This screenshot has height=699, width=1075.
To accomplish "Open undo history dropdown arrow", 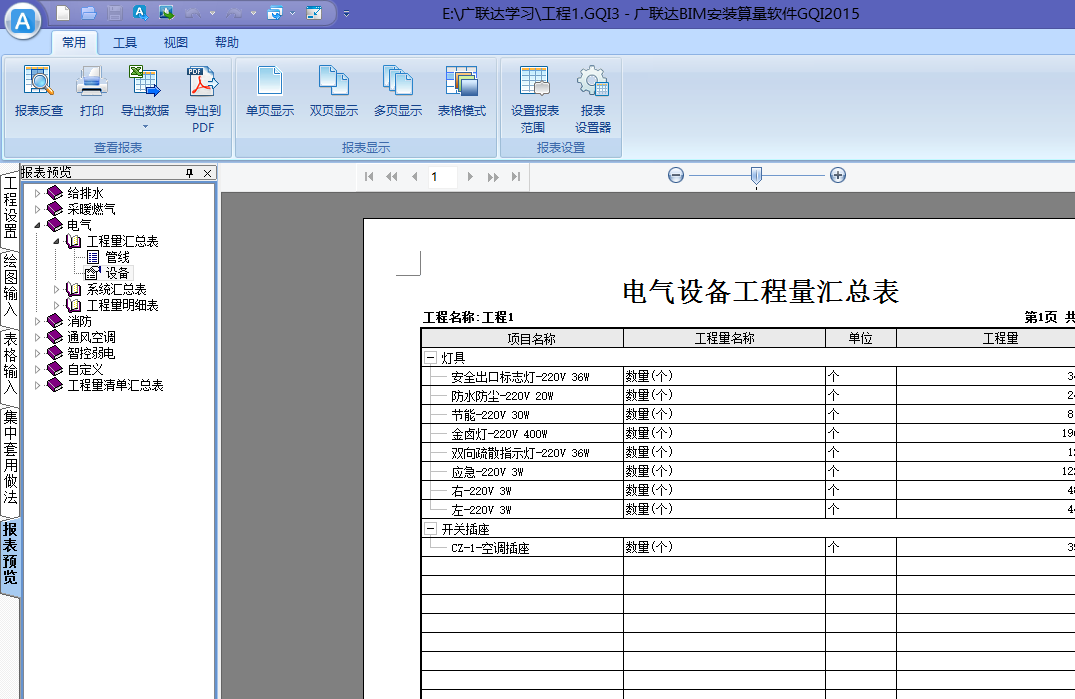I will (x=213, y=13).
